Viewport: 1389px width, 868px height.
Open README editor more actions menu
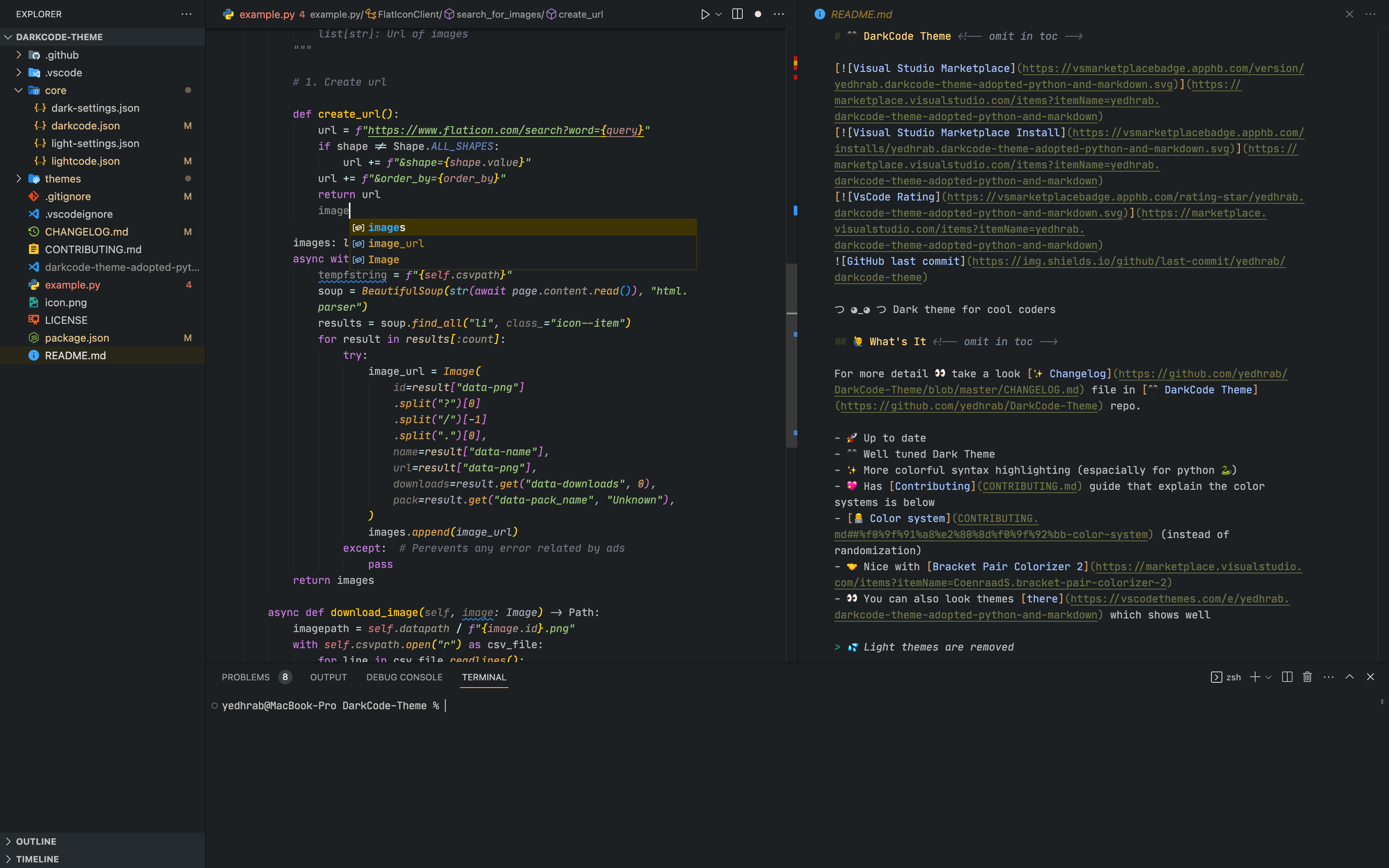(x=1371, y=14)
